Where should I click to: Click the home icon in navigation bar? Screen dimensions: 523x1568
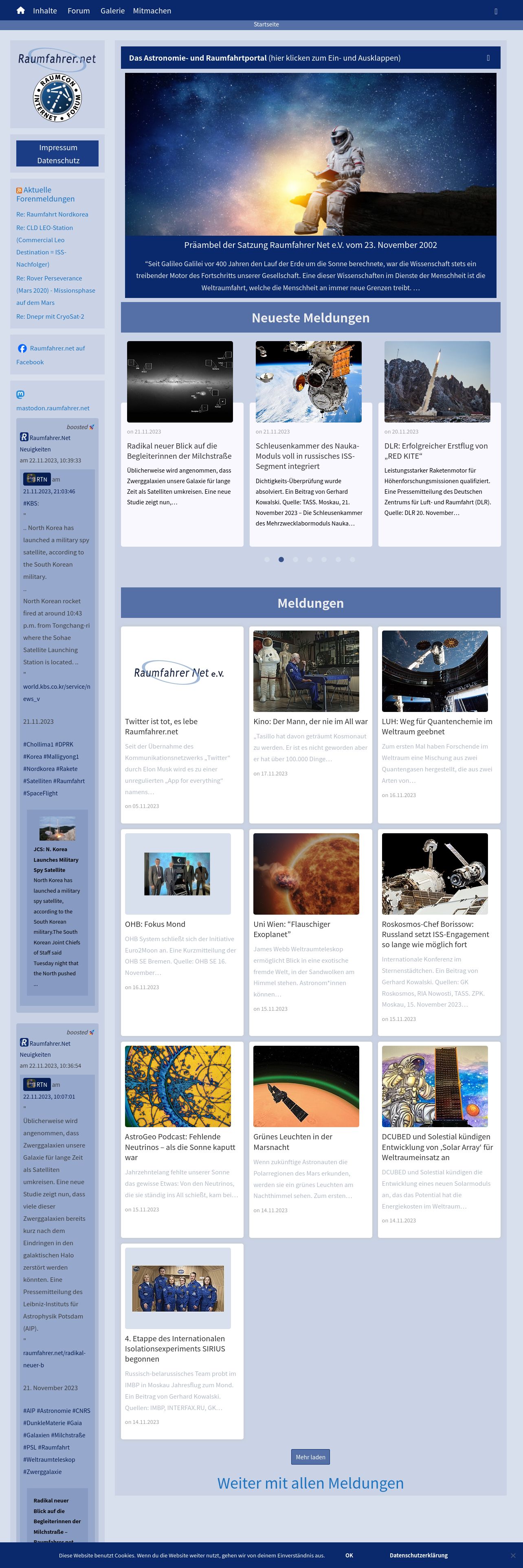pyautogui.click(x=20, y=10)
